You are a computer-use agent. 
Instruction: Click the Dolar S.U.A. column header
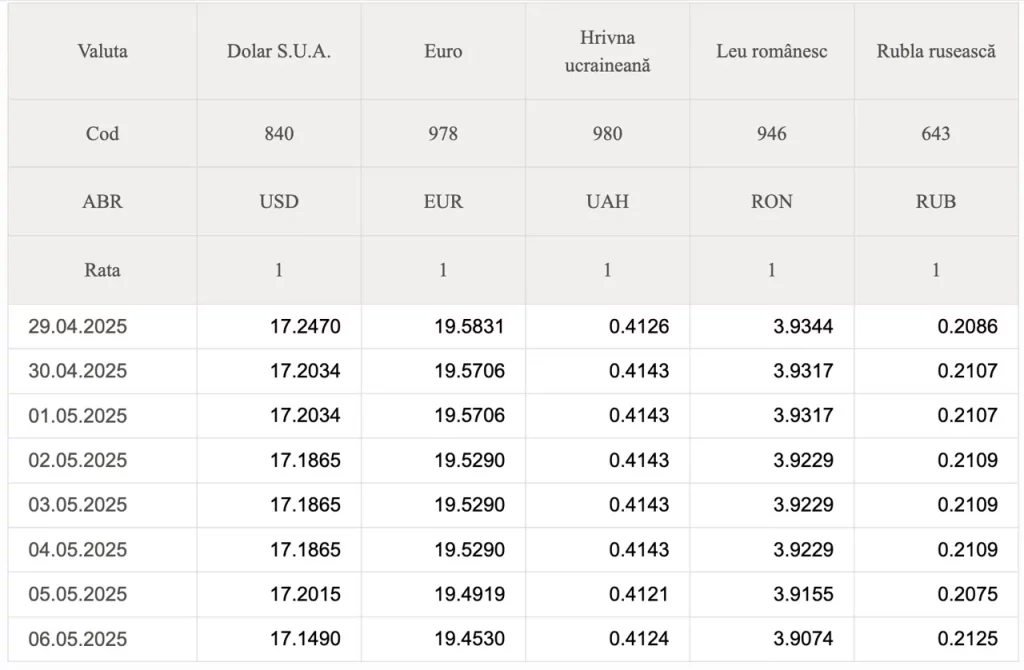coord(279,51)
